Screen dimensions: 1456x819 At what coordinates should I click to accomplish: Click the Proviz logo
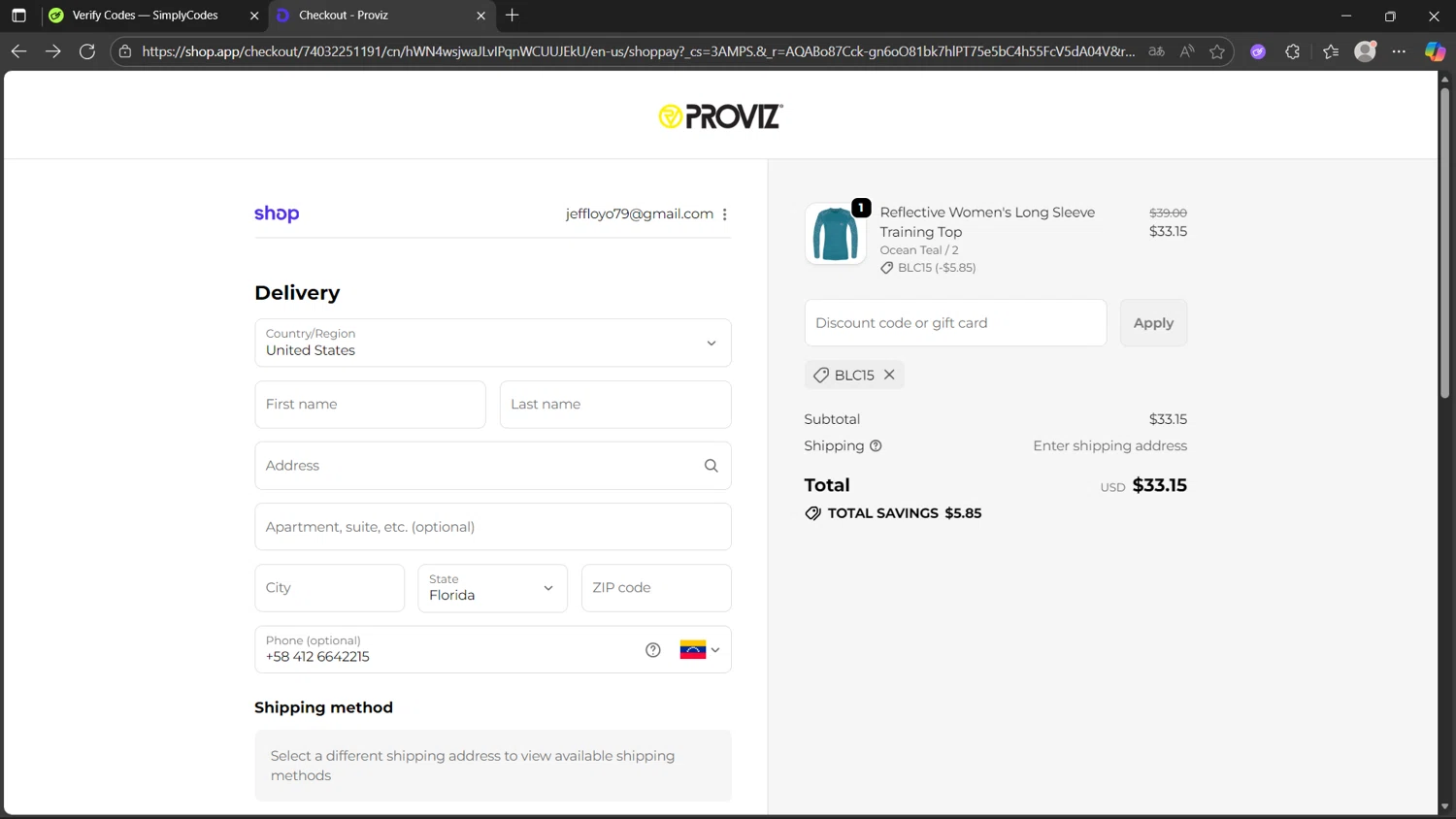[720, 116]
